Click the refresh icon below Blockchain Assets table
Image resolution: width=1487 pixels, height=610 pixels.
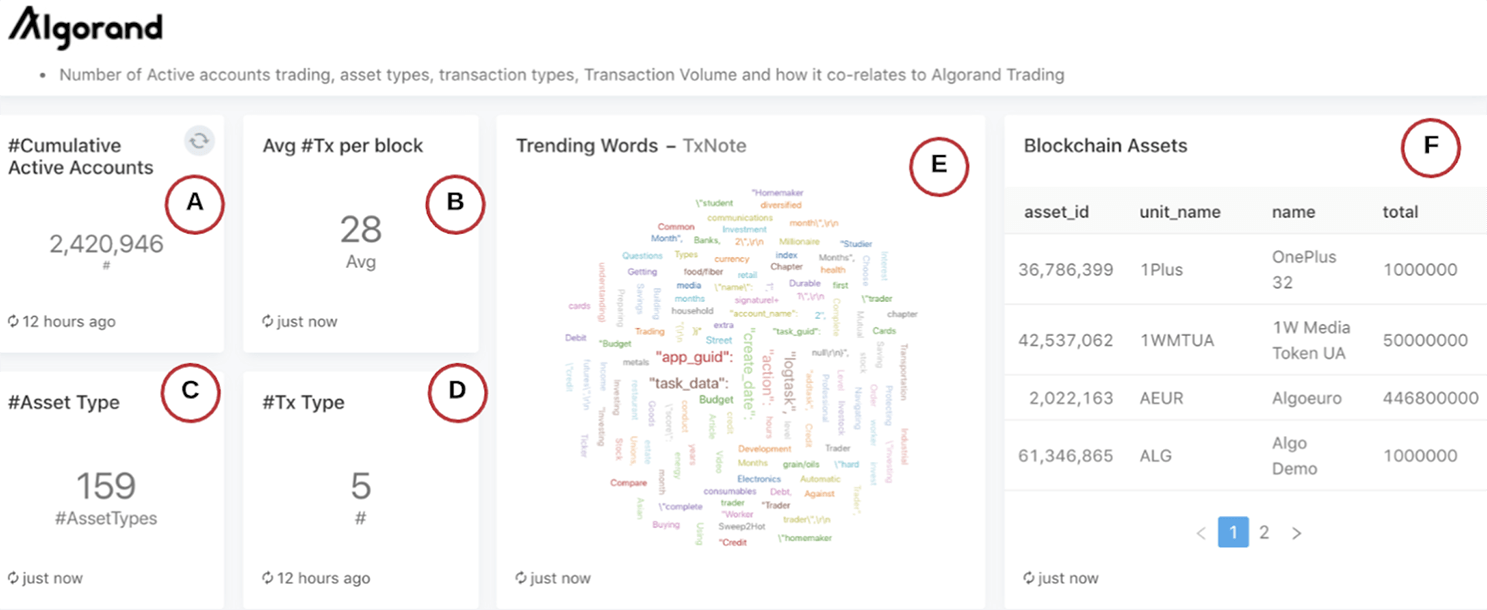(x=1029, y=578)
